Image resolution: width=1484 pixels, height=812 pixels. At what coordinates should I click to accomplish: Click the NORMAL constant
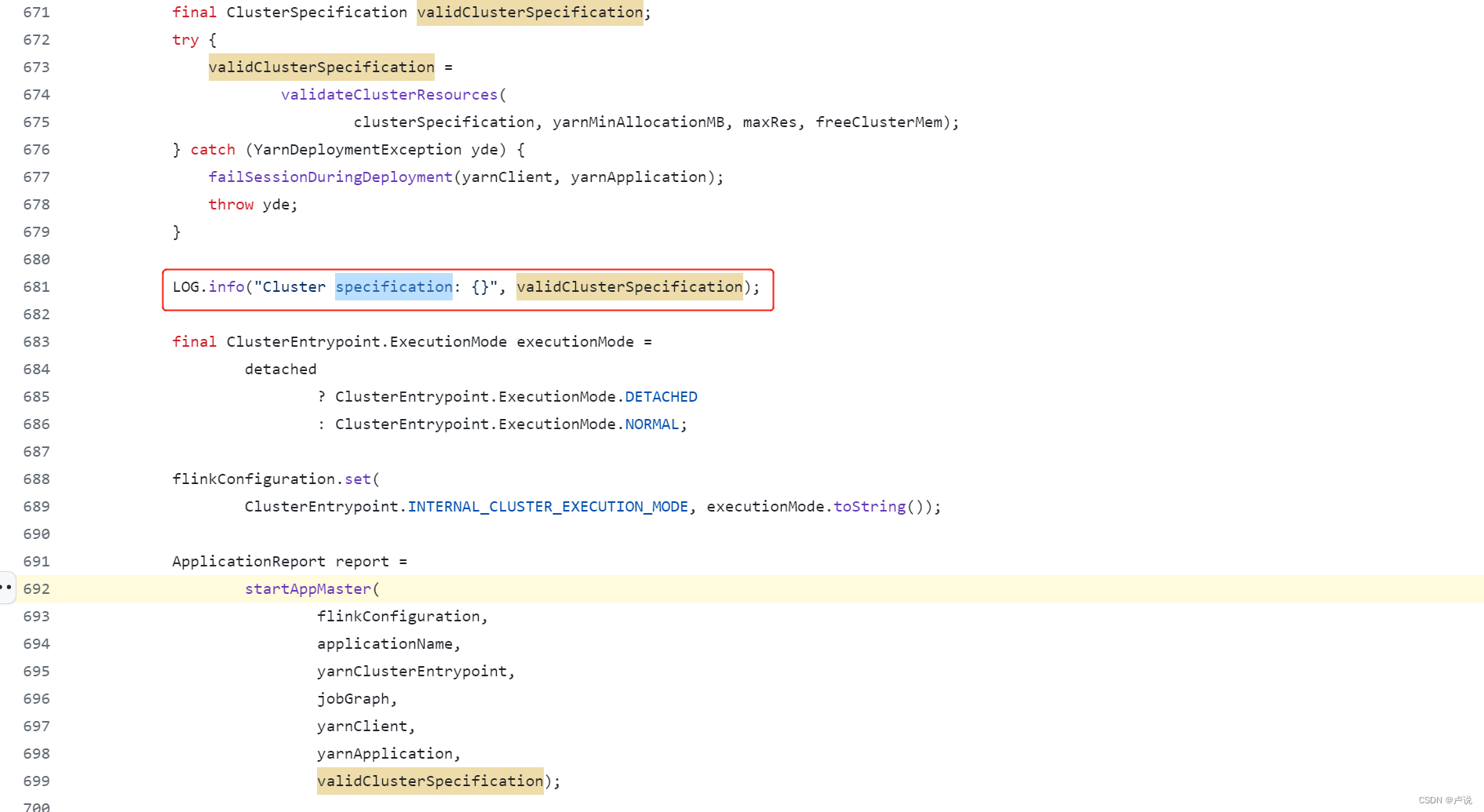(651, 424)
